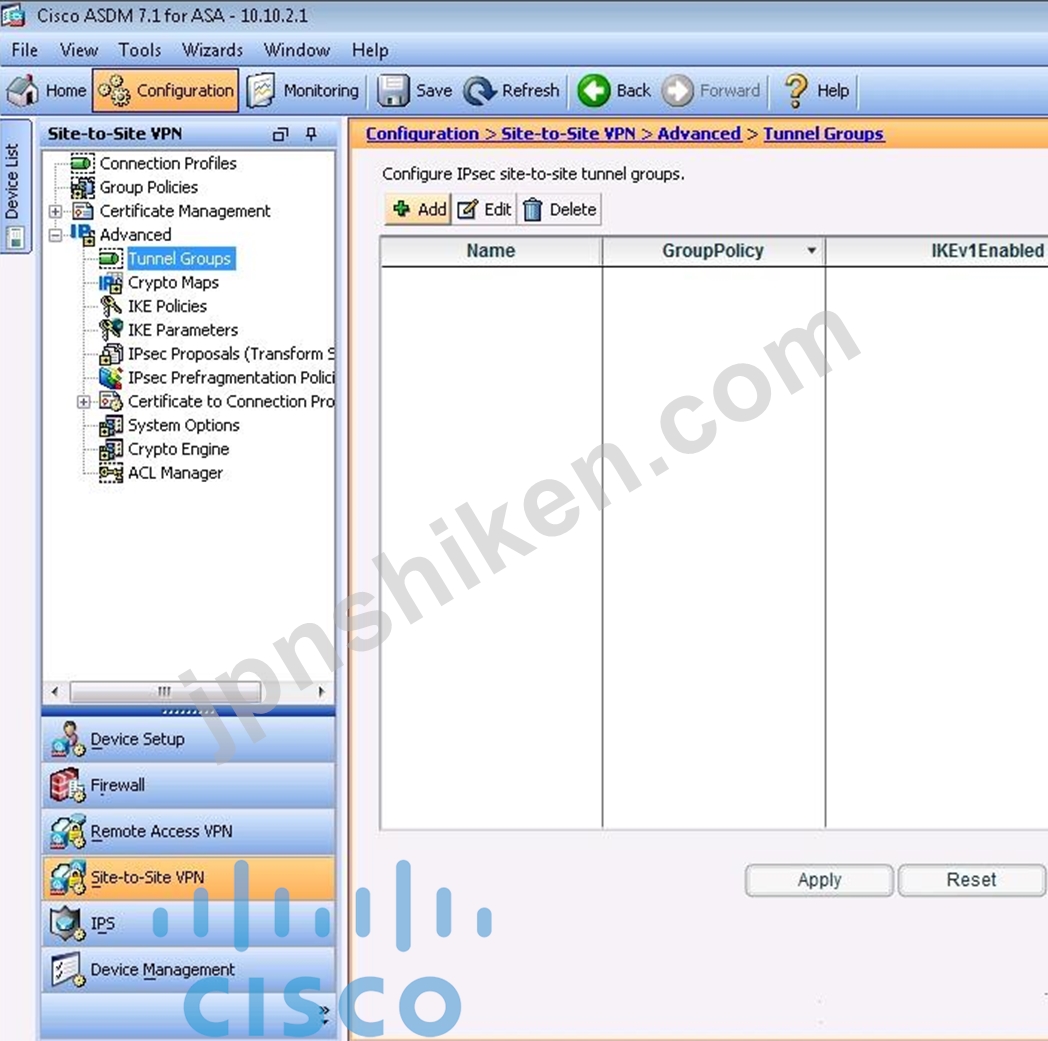Screen dimensions: 1048x1041
Task: Click the ACL Manager icon
Action: 111,473
